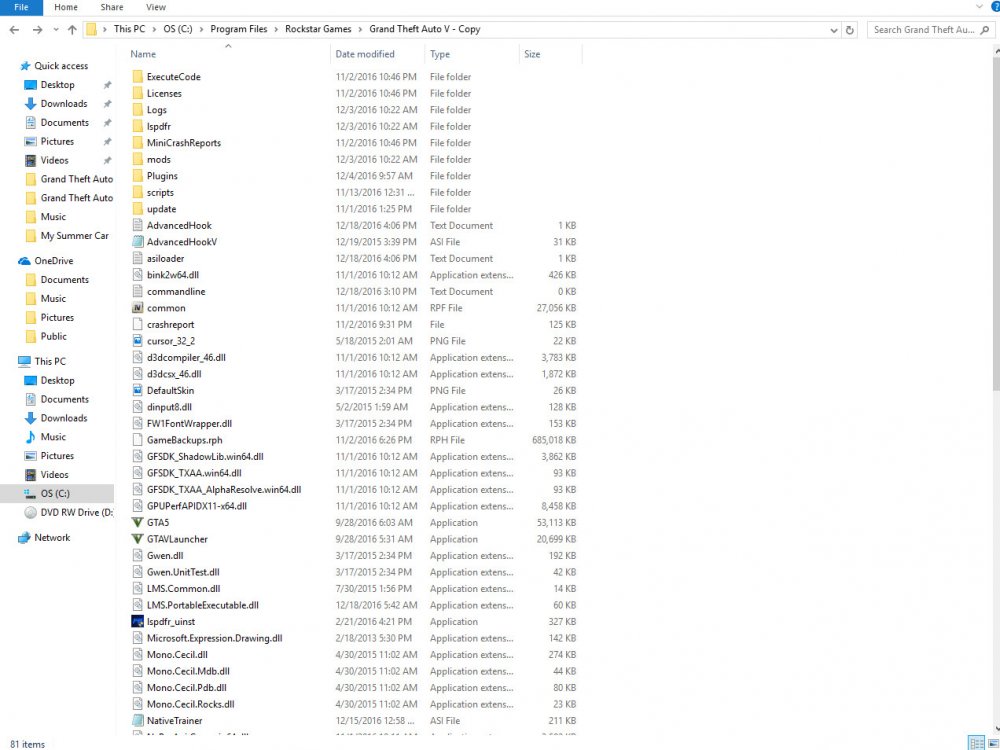The image size is (1000, 750).
Task: Select the Plugins folder row
Action: pyautogui.click(x=354, y=175)
